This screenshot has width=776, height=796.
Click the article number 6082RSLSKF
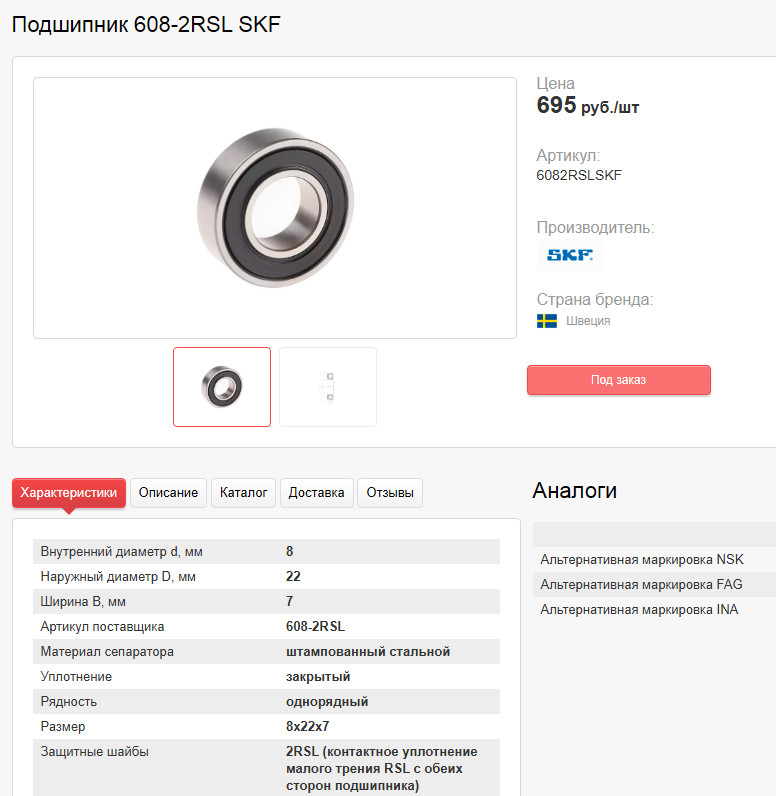tap(579, 175)
